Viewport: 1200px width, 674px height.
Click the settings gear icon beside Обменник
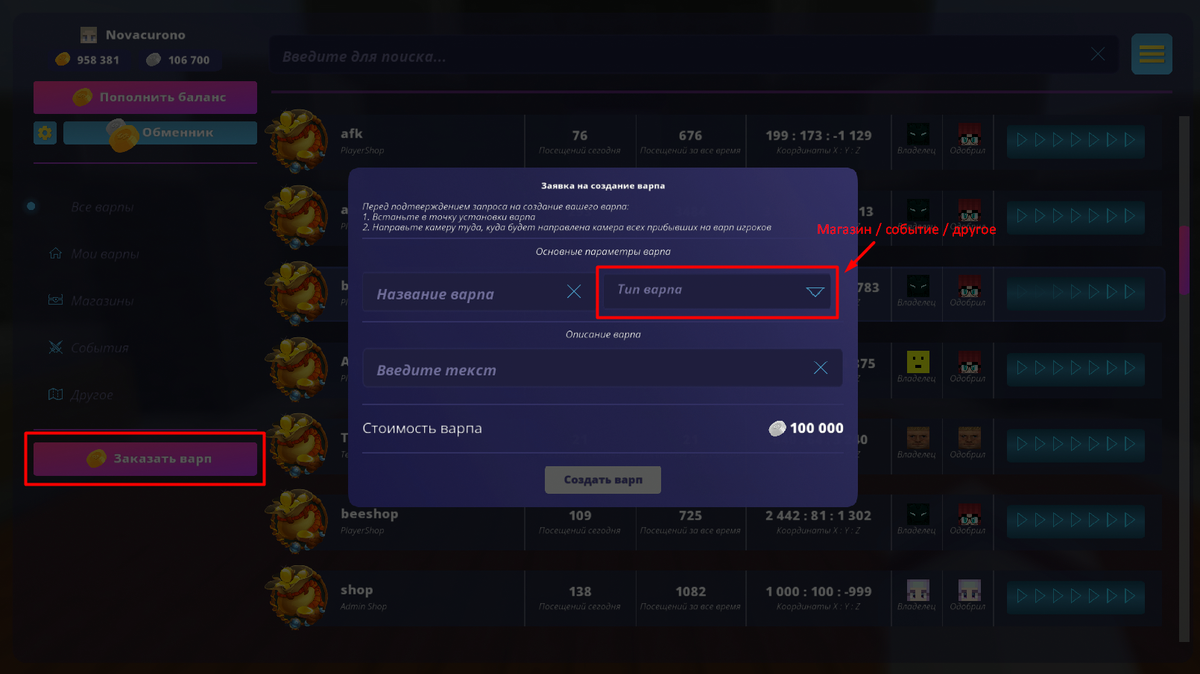click(x=45, y=132)
